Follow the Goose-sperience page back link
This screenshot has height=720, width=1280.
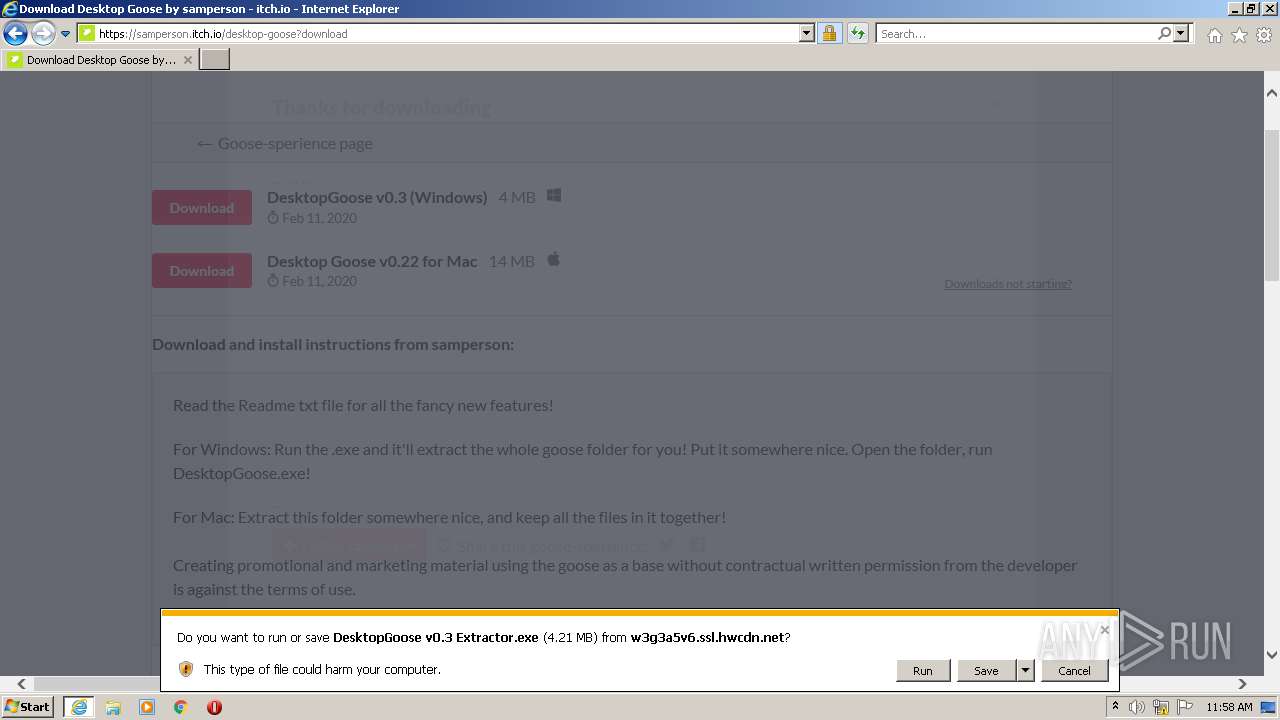(x=285, y=143)
